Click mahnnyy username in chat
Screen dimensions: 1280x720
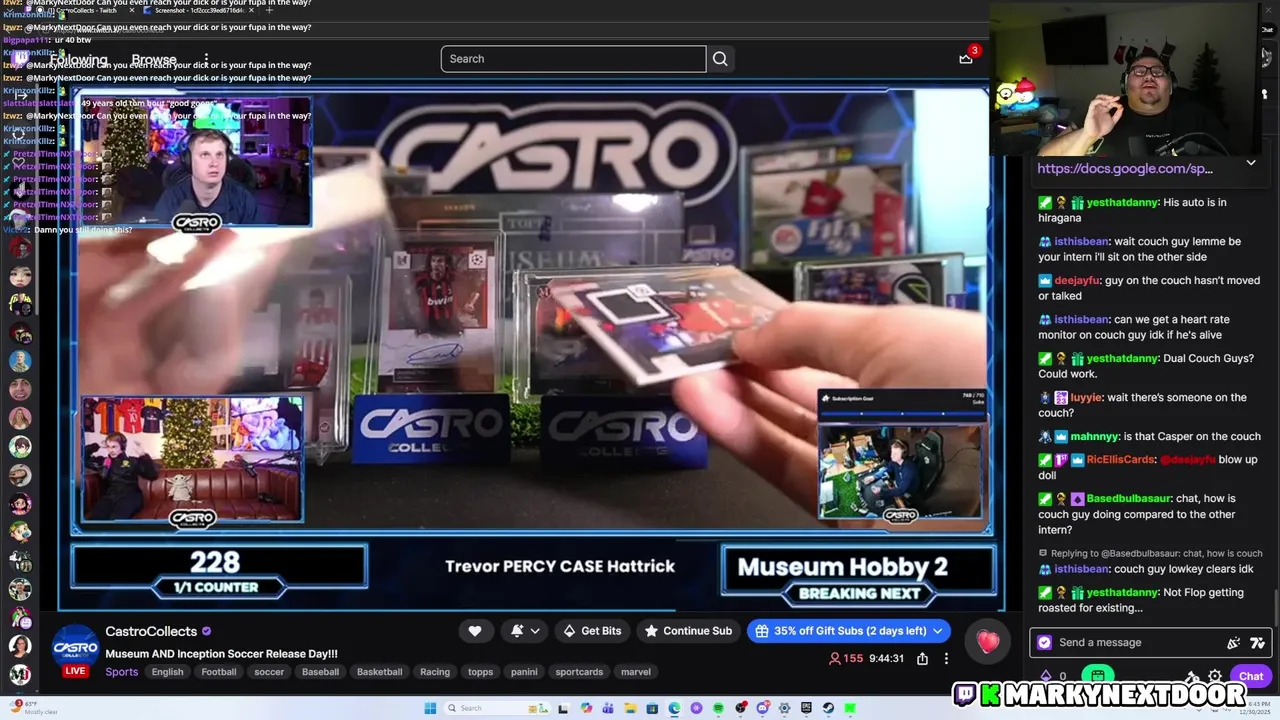coord(1094,437)
